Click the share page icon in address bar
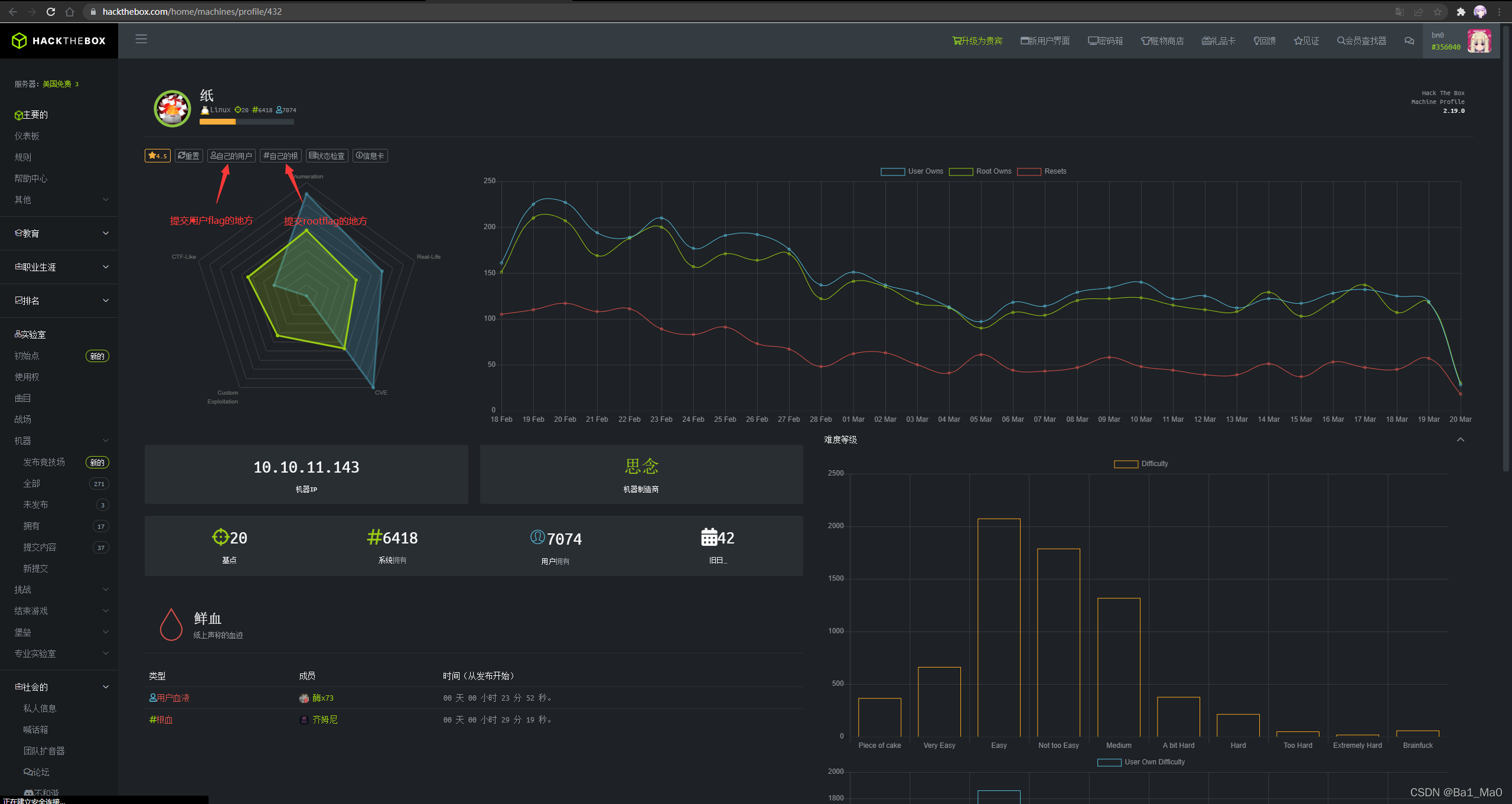 [1419, 12]
